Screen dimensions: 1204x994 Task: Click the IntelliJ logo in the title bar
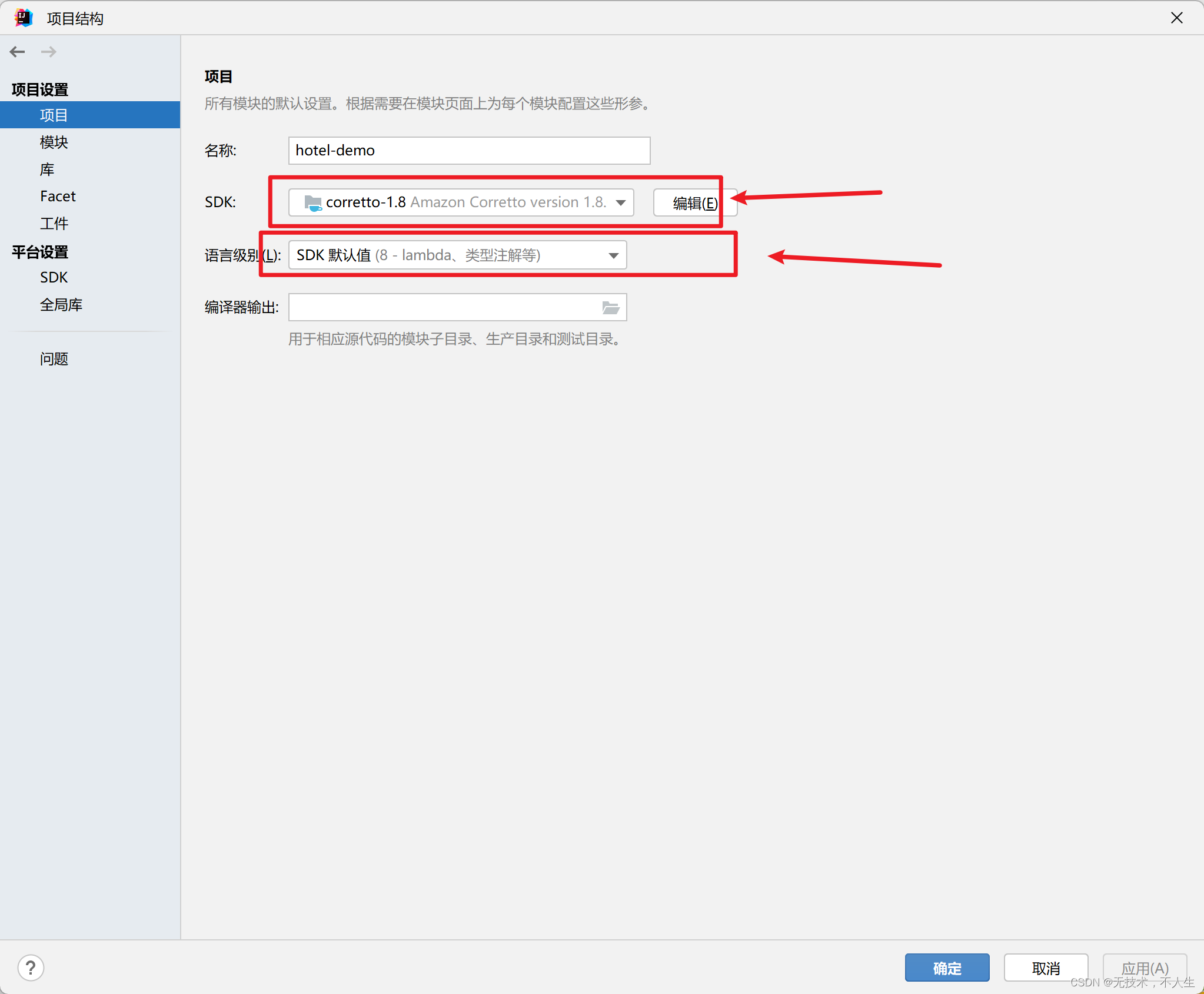tap(24, 18)
